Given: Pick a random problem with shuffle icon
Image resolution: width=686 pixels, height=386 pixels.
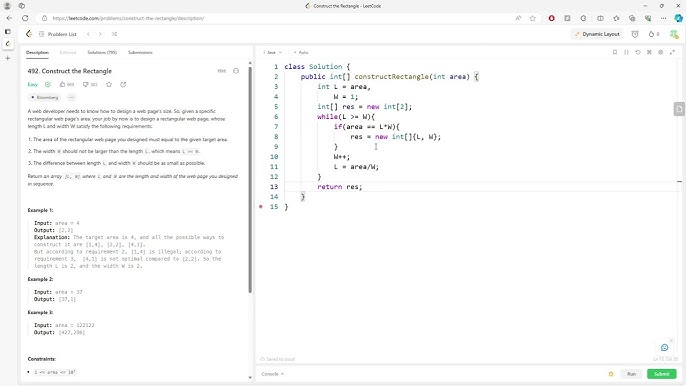Looking at the screenshot, I should 114,34.
